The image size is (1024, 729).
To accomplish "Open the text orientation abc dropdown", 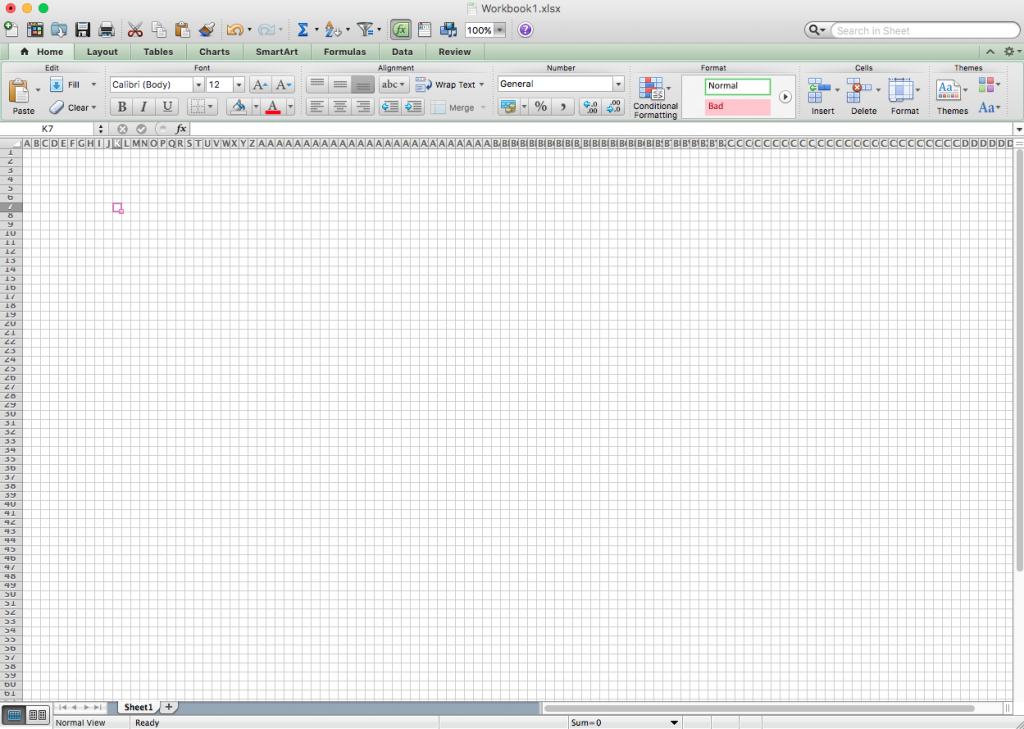I will click(394, 84).
